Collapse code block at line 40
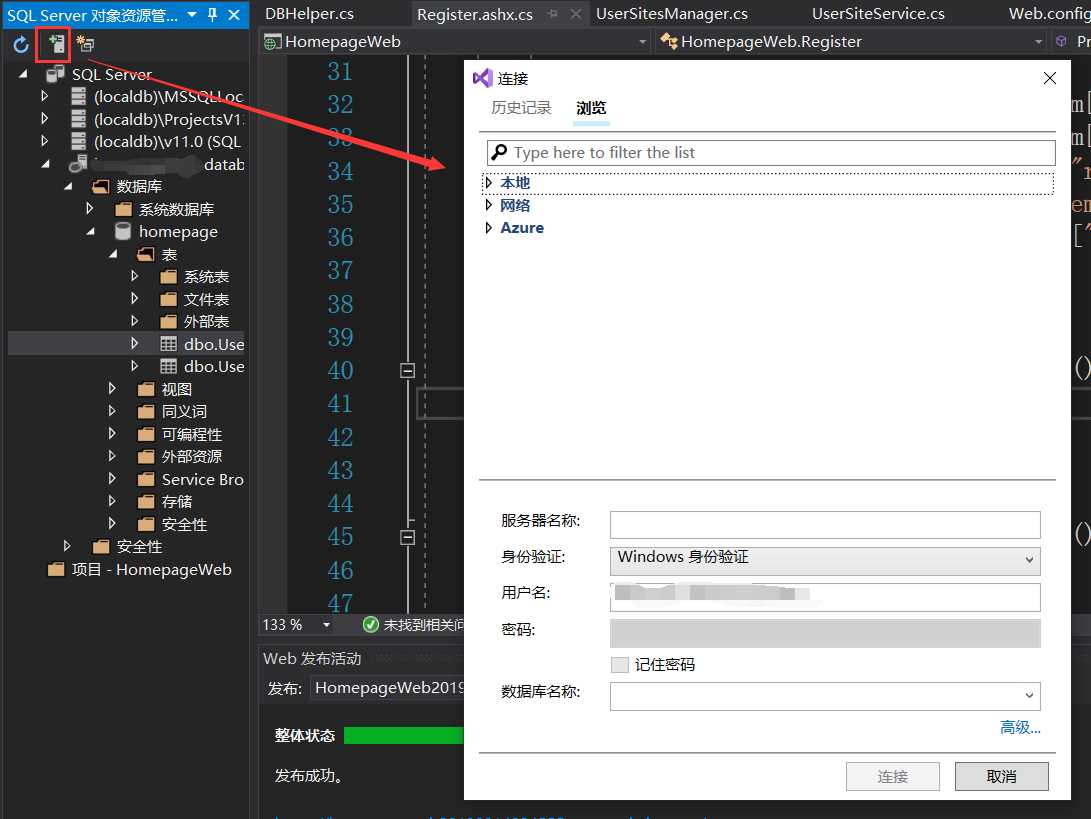 click(408, 370)
